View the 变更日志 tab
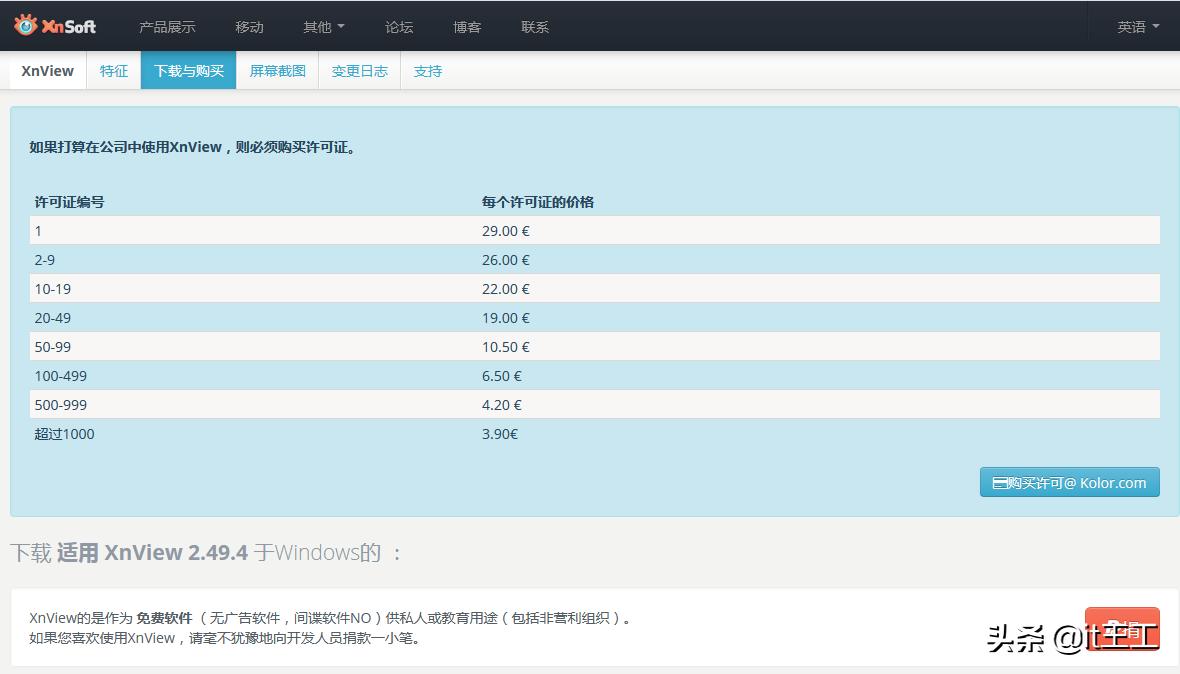Image resolution: width=1180 pixels, height=674 pixels. point(359,70)
